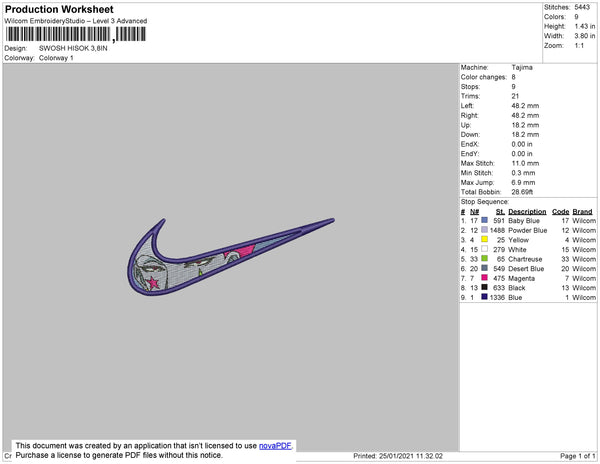This screenshot has width=600, height=464.
Task: Click the Width value 3.80 in
Action: pyautogui.click(x=585, y=36)
